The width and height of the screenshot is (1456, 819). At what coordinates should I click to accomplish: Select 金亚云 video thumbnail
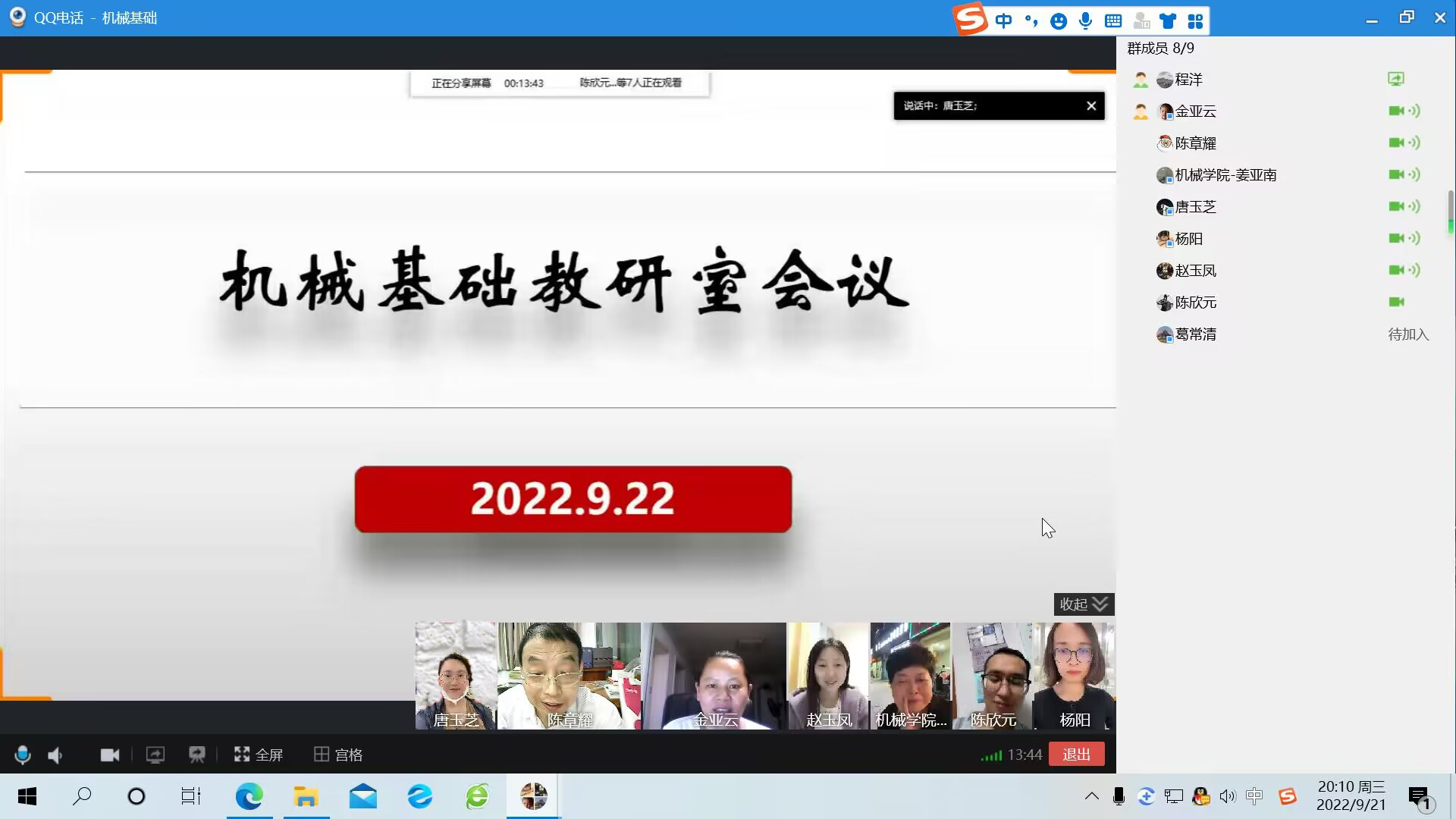714,676
